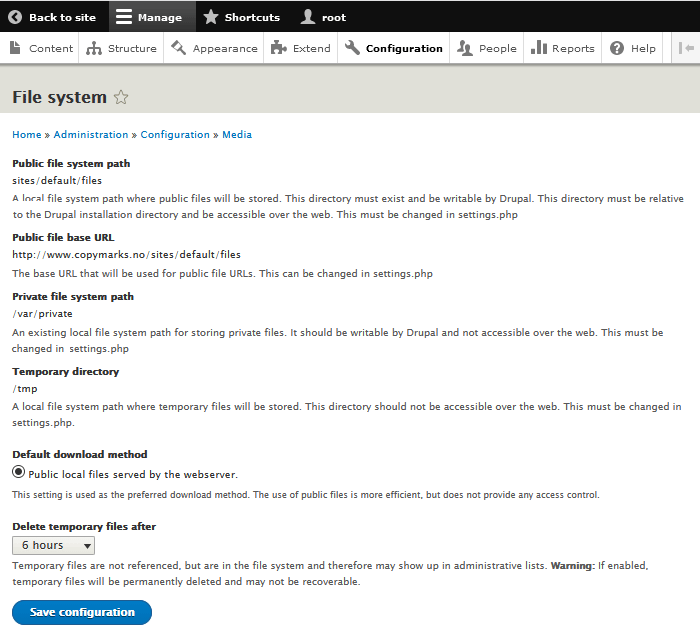Click the Private file system path label

[x=73, y=296]
